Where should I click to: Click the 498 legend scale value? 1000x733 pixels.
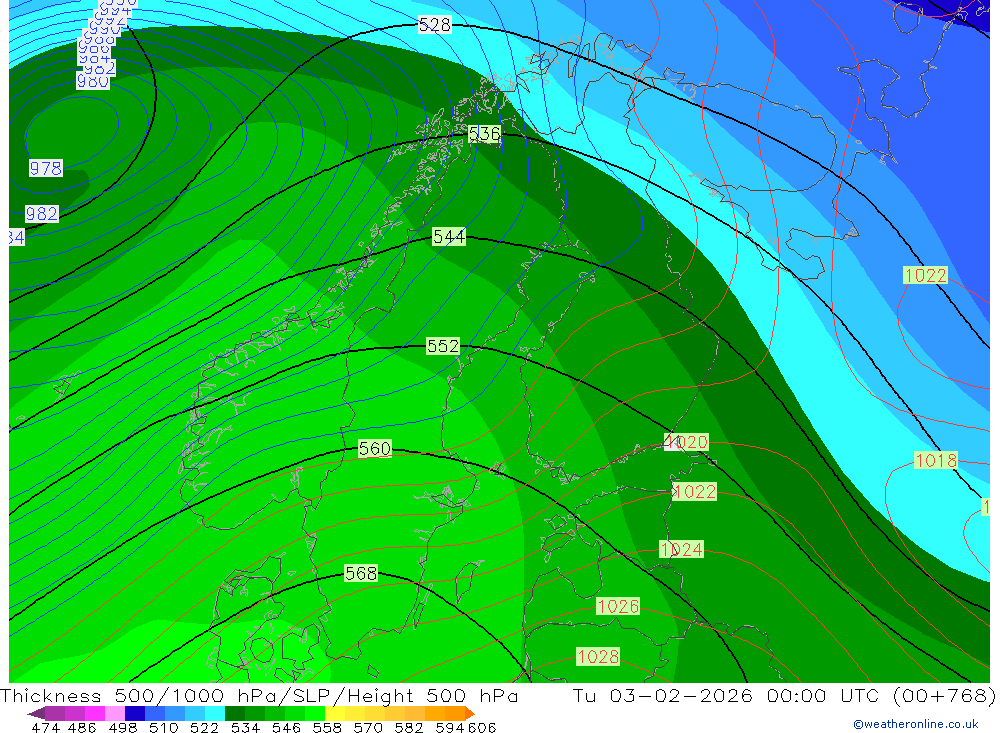coord(123,727)
